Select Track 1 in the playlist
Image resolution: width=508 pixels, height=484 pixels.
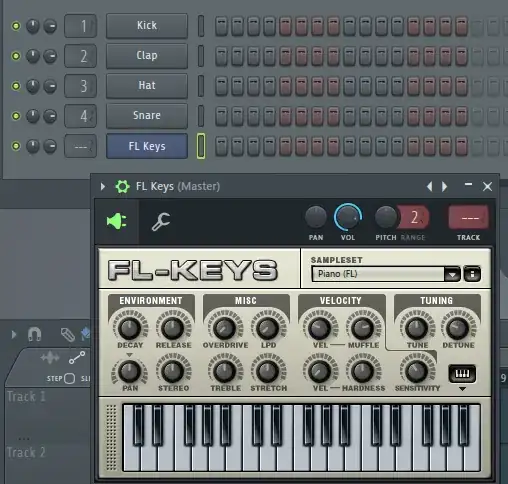coord(26,397)
